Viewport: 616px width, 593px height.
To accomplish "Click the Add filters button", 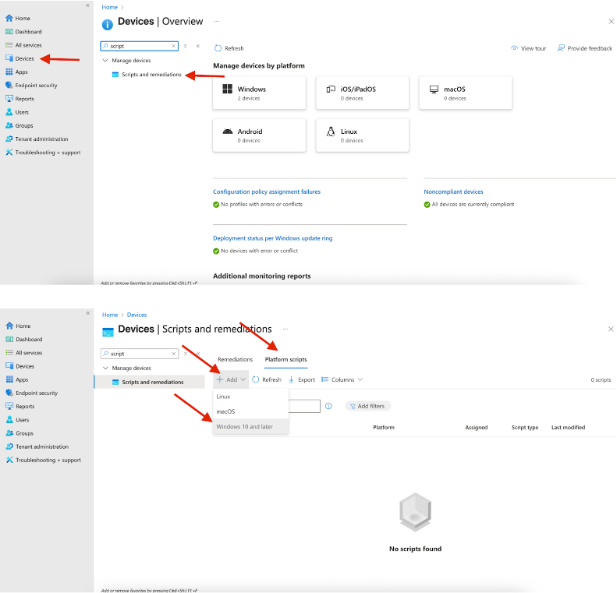I will click(x=368, y=406).
